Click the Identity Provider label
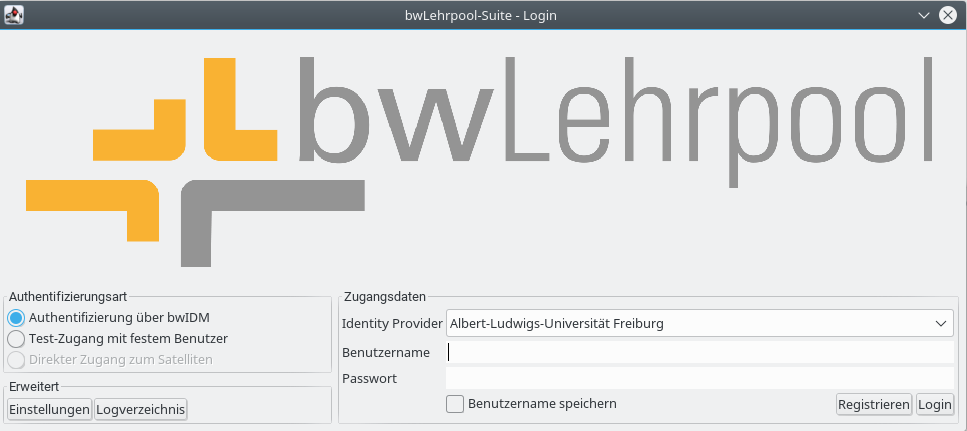Image resolution: width=967 pixels, height=431 pixels. (x=392, y=324)
